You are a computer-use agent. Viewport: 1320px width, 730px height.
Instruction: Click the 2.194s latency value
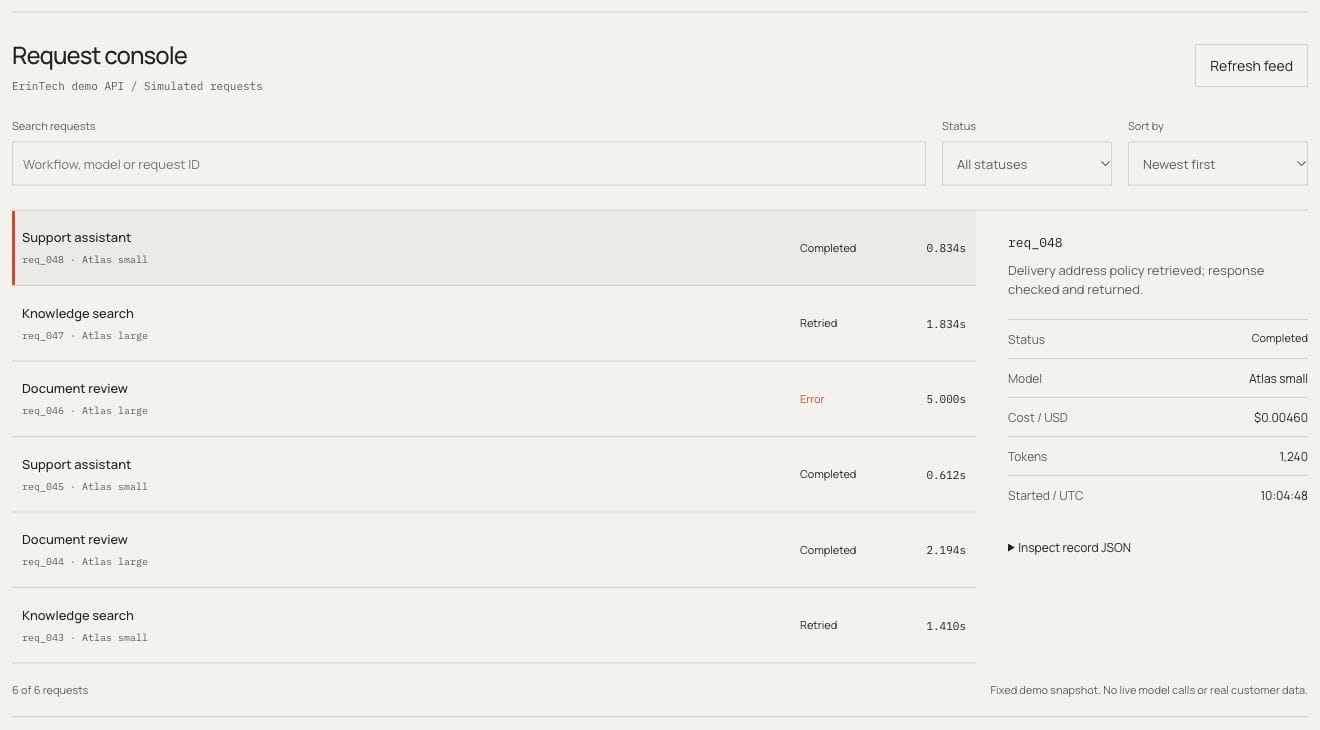946,550
